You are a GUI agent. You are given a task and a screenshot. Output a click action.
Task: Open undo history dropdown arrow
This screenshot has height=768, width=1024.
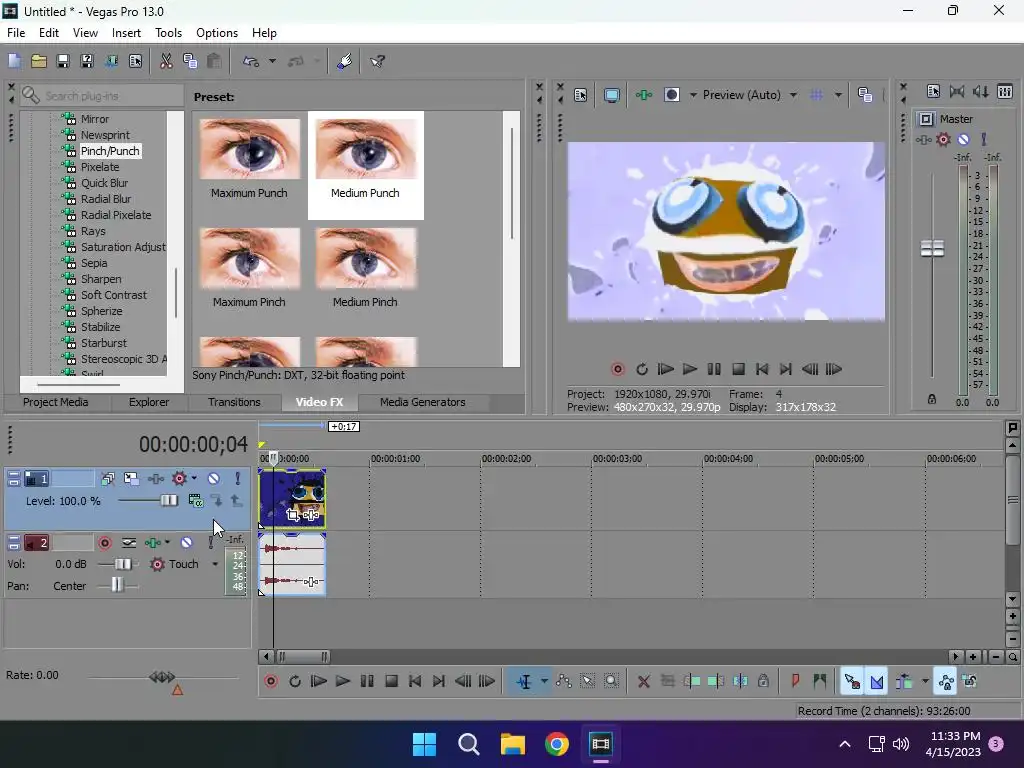[x=272, y=61]
